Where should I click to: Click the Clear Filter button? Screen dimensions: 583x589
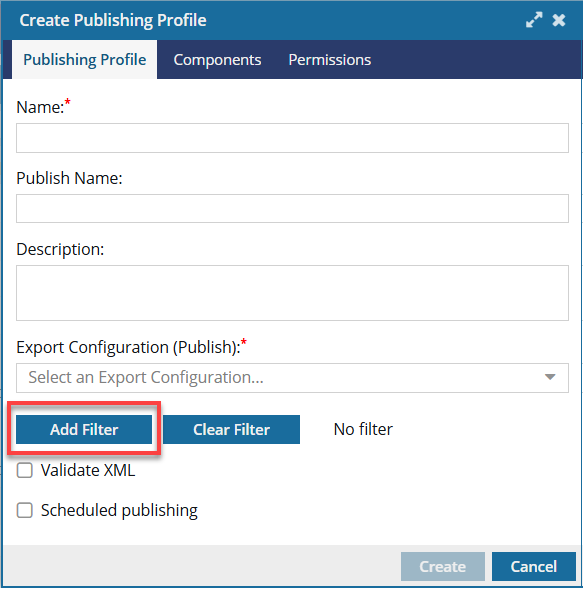(x=231, y=429)
